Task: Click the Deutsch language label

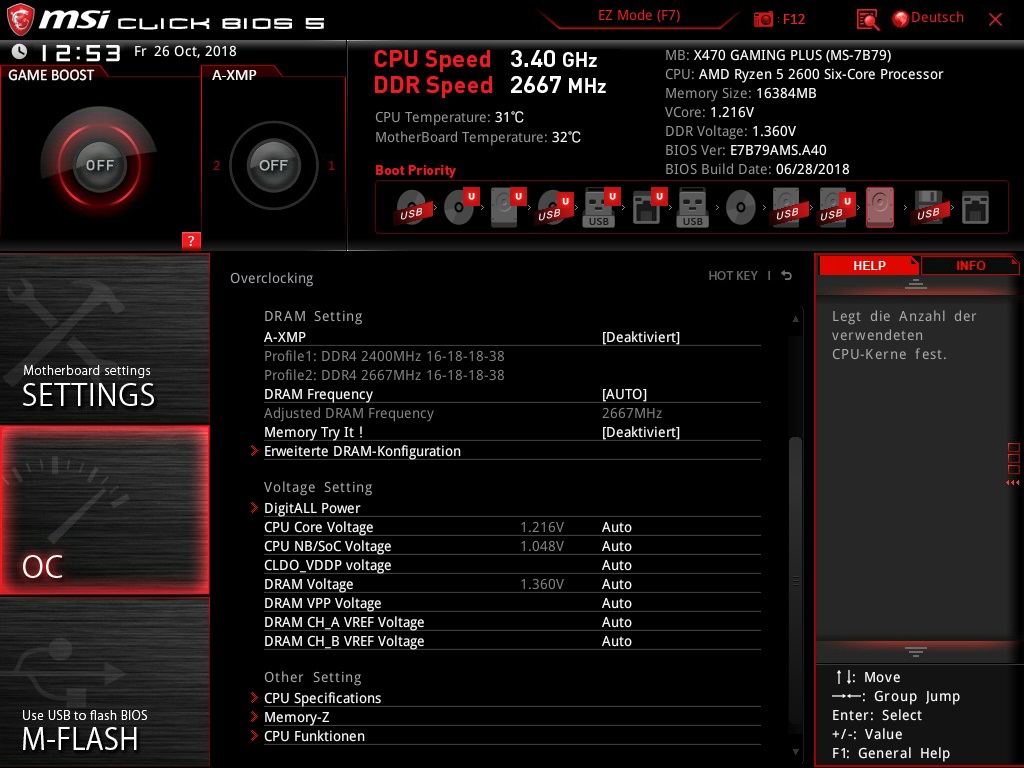Action: [936, 18]
